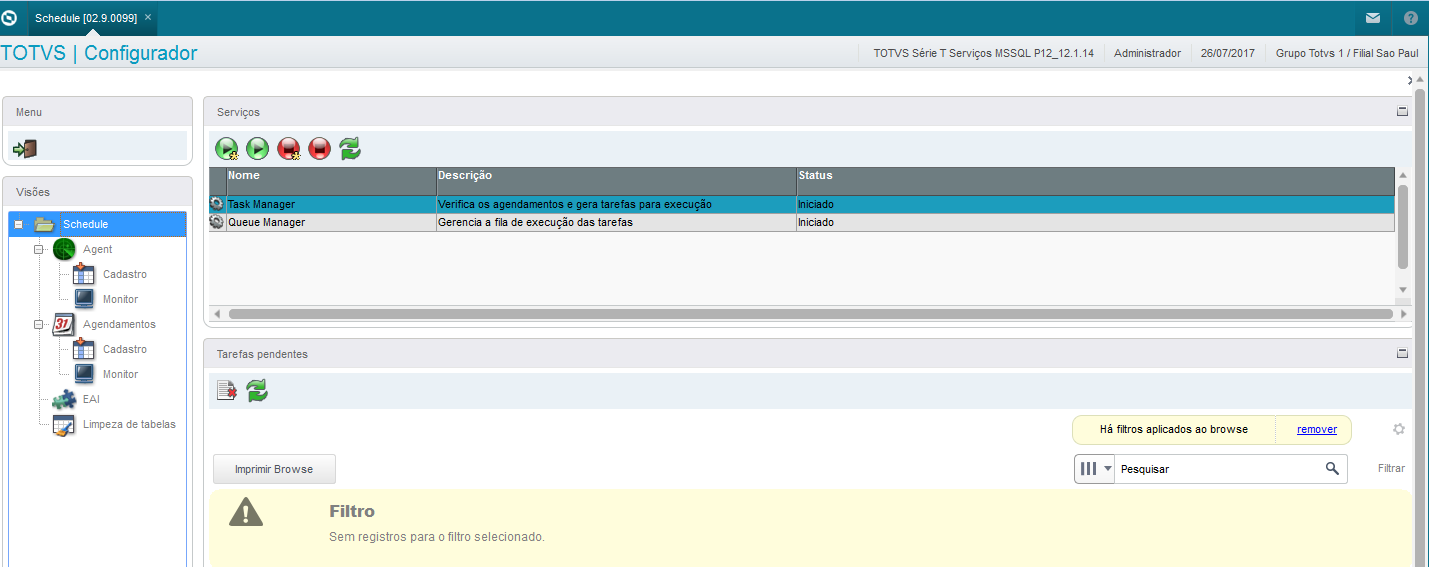
Task: Open Limpeza de tabelas
Action: tap(129, 424)
